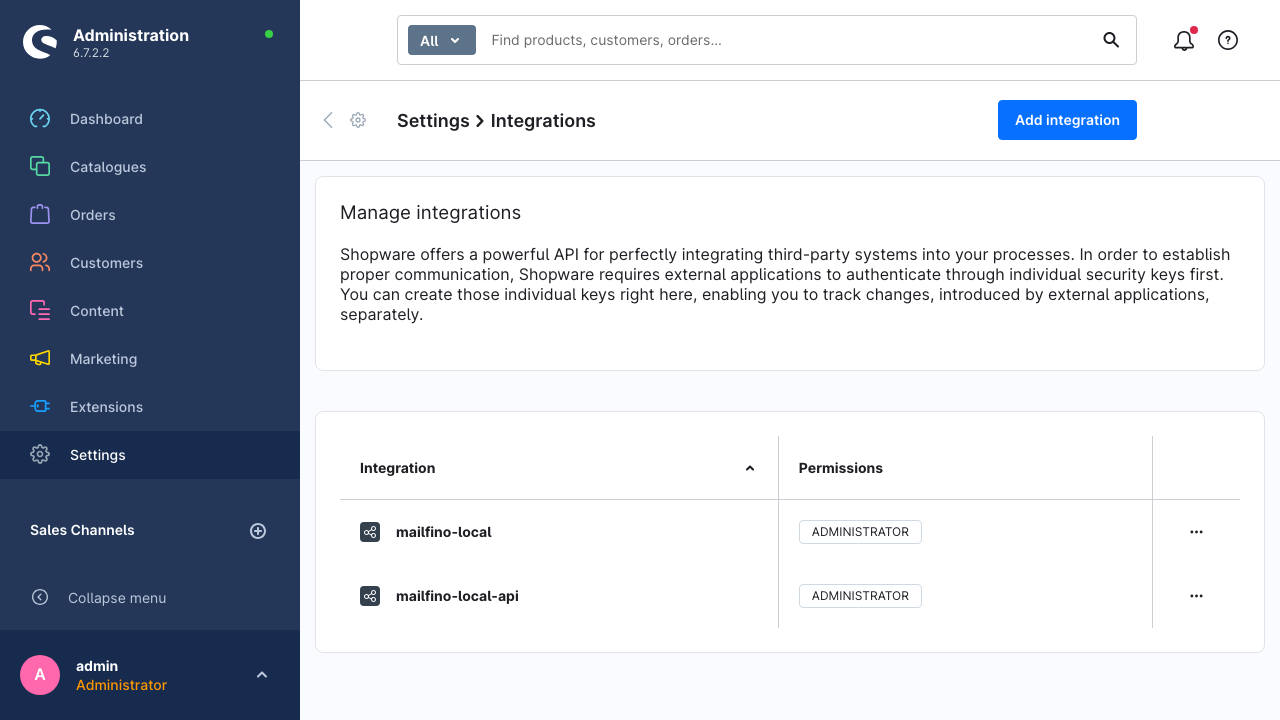Click the Add integration button
This screenshot has height=720, width=1280.
coord(1067,120)
